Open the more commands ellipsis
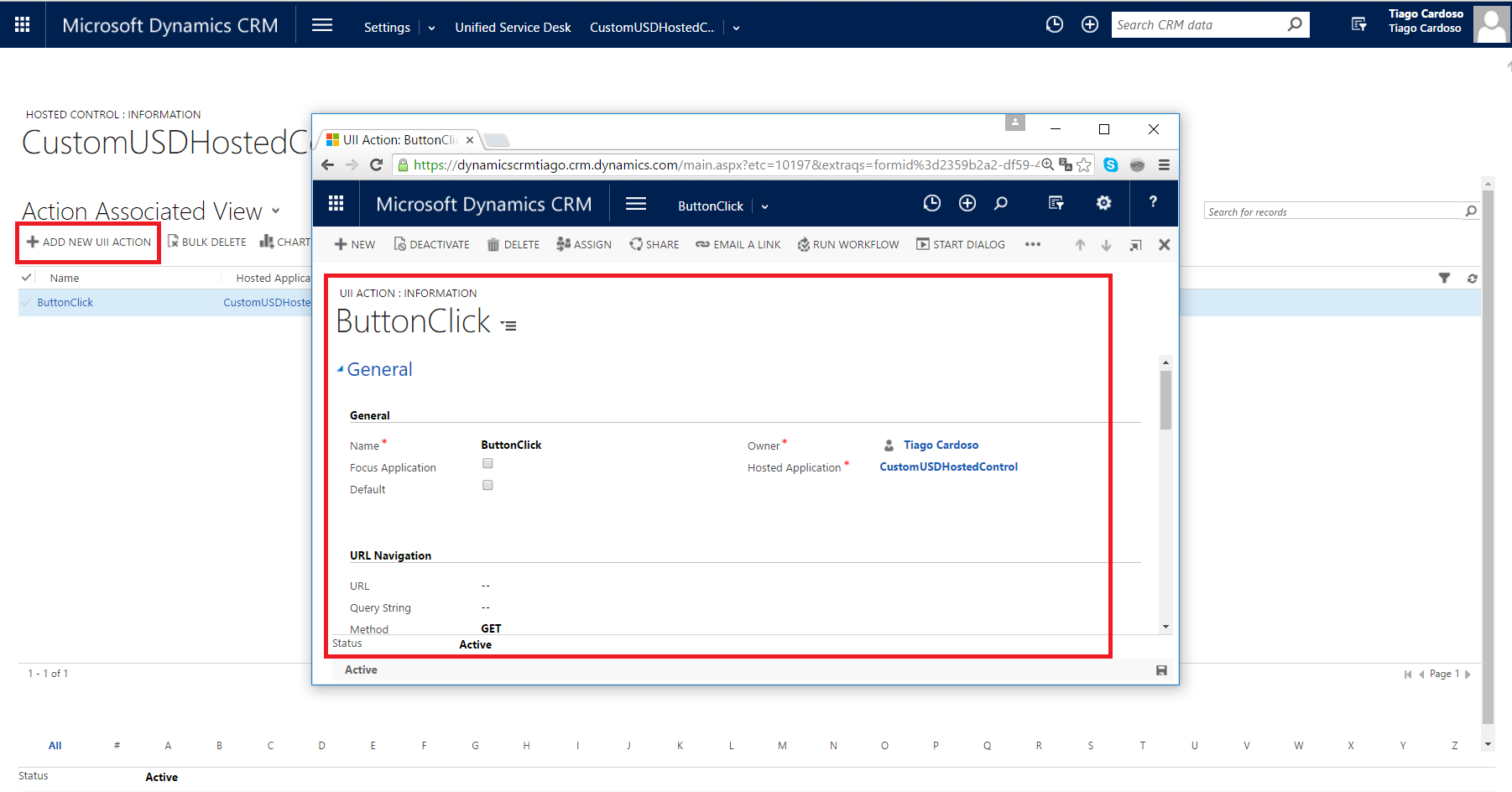The width and height of the screenshot is (1512, 792). [x=1032, y=244]
